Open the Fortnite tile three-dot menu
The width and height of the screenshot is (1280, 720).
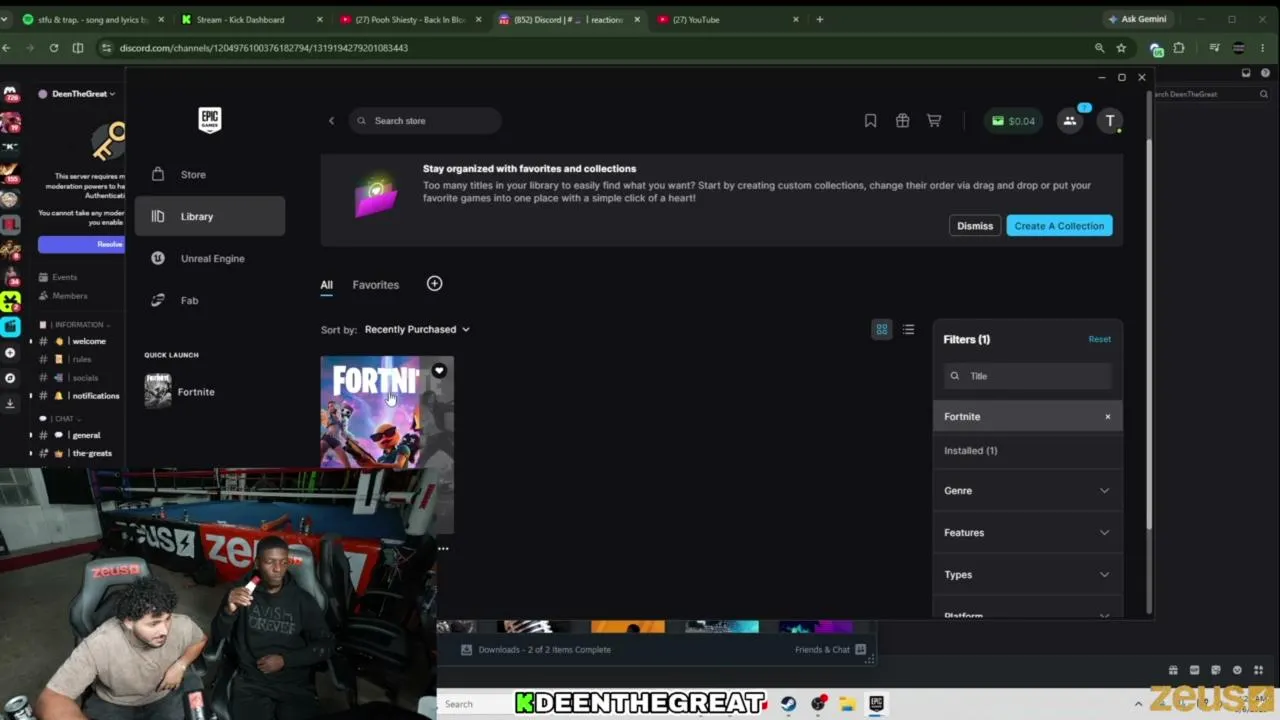[x=443, y=548]
